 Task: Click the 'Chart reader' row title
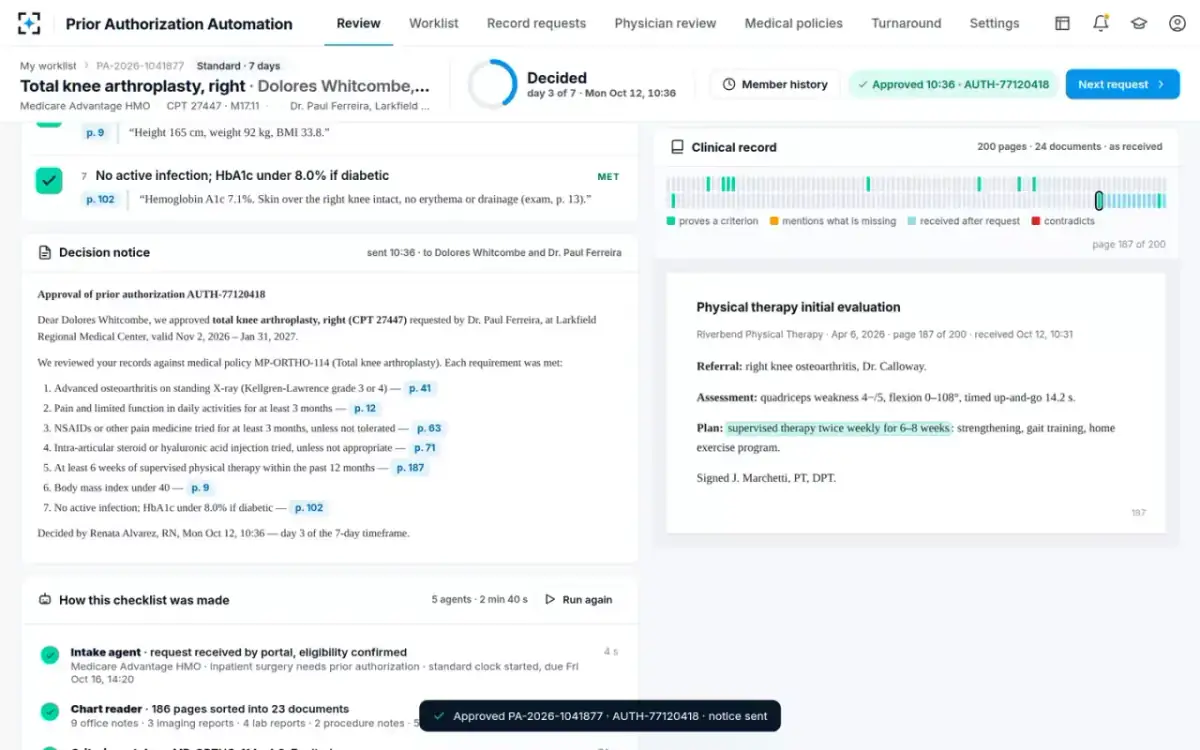pos(106,709)
